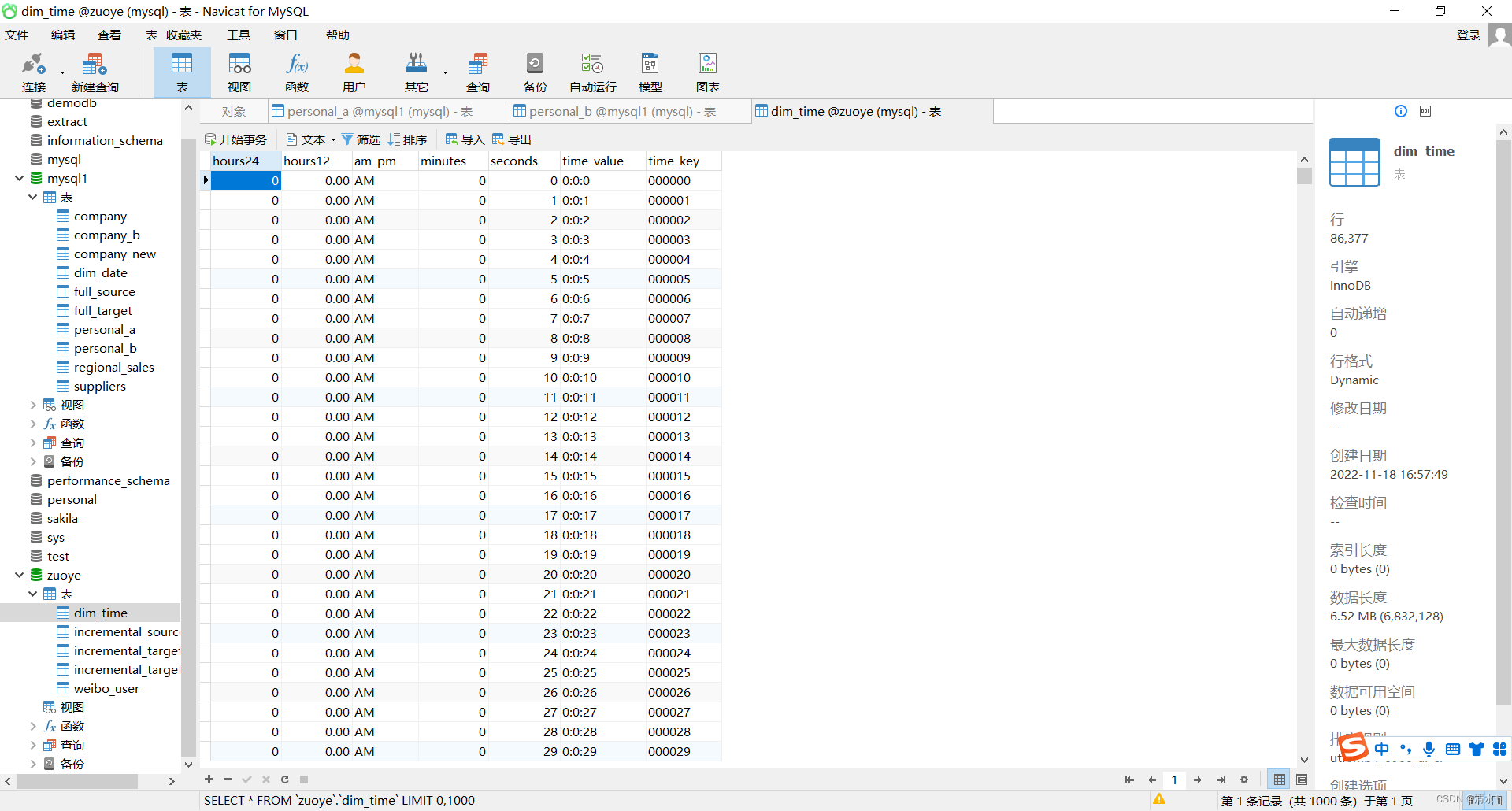Click the 登录 login link
Image resolution: width=1512 pixels, height=811 pixels.
pos(1469,35)
